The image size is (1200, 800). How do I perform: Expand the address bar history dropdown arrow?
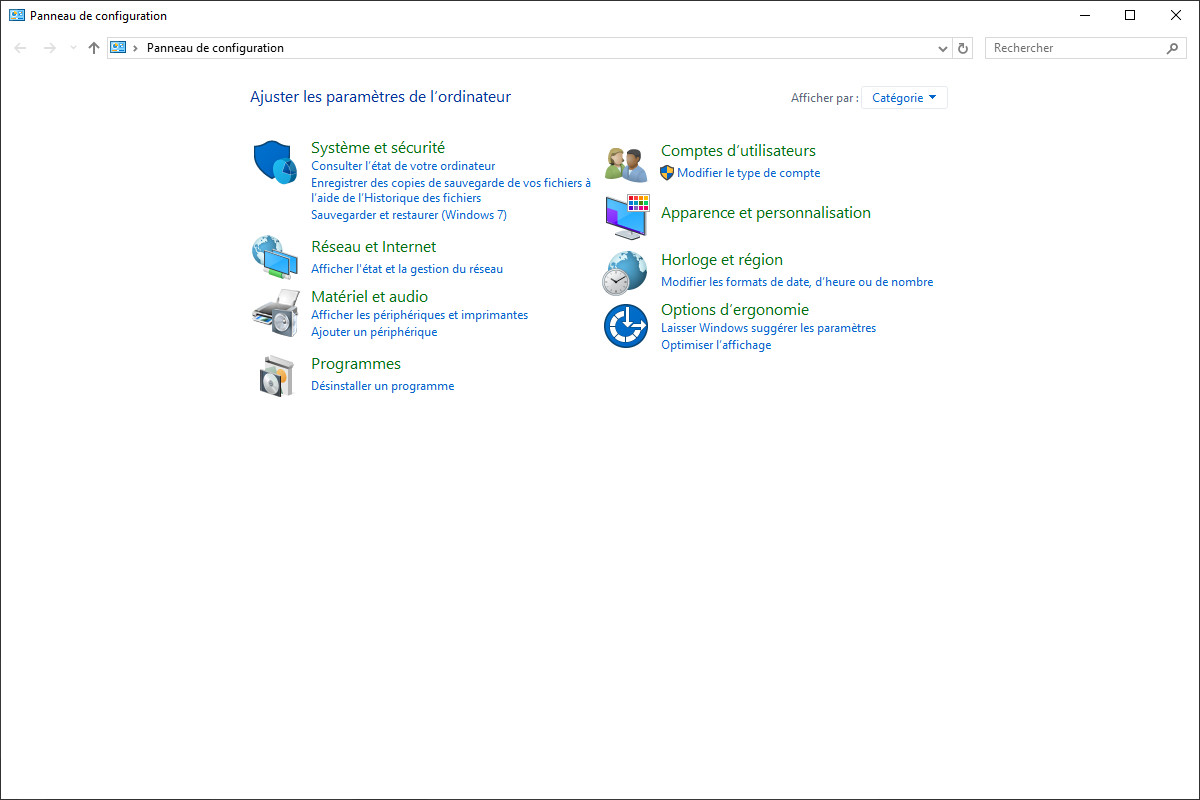pos(943,48)
